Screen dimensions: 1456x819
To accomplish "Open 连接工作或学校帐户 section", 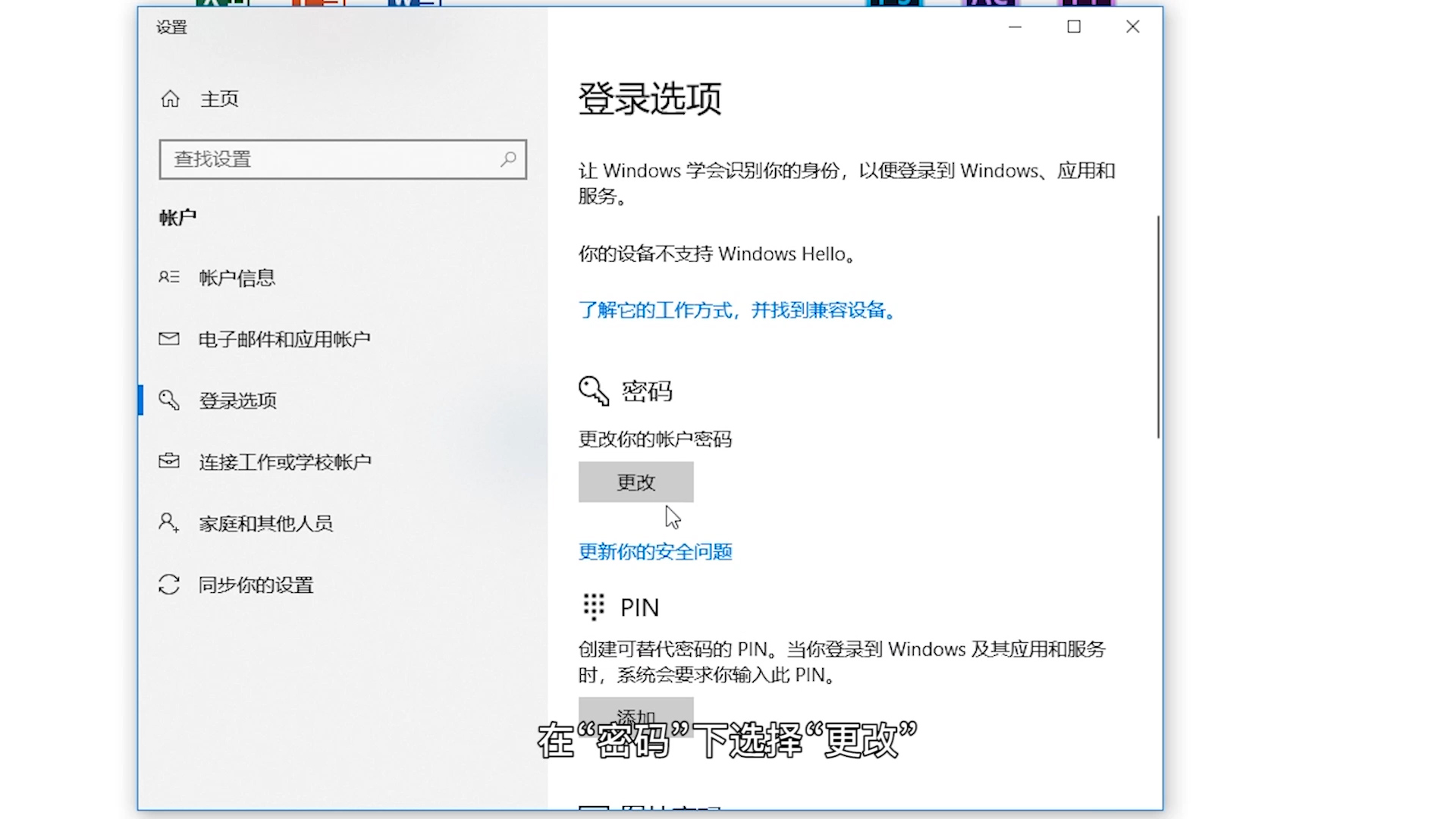I will pos(285,462).
